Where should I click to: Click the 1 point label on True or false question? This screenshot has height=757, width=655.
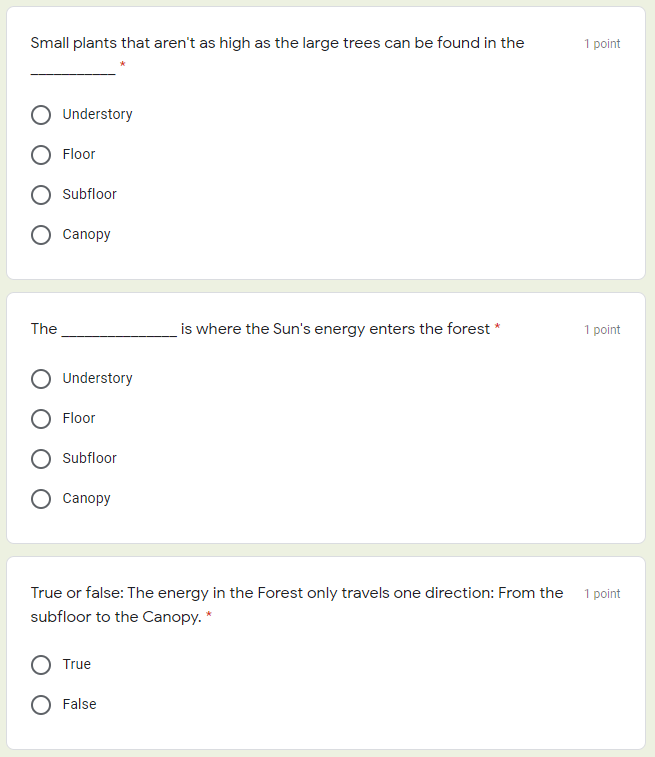602,594
